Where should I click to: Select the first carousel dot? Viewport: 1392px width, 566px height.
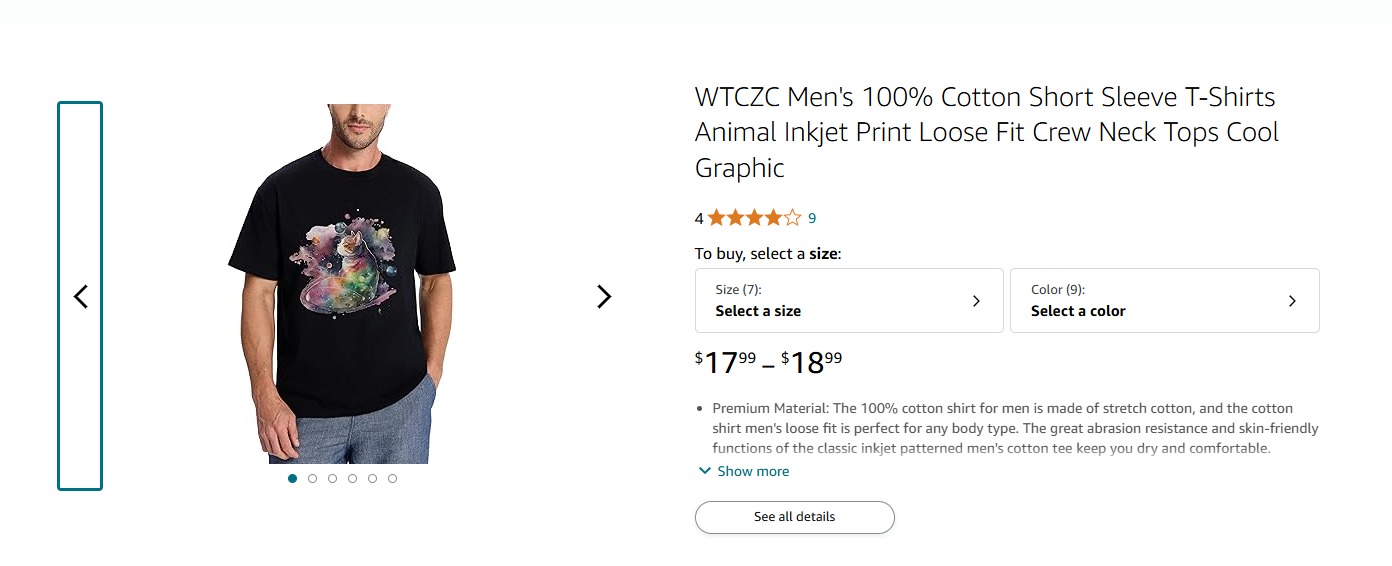pyautogui.click(x=292, y=479)
